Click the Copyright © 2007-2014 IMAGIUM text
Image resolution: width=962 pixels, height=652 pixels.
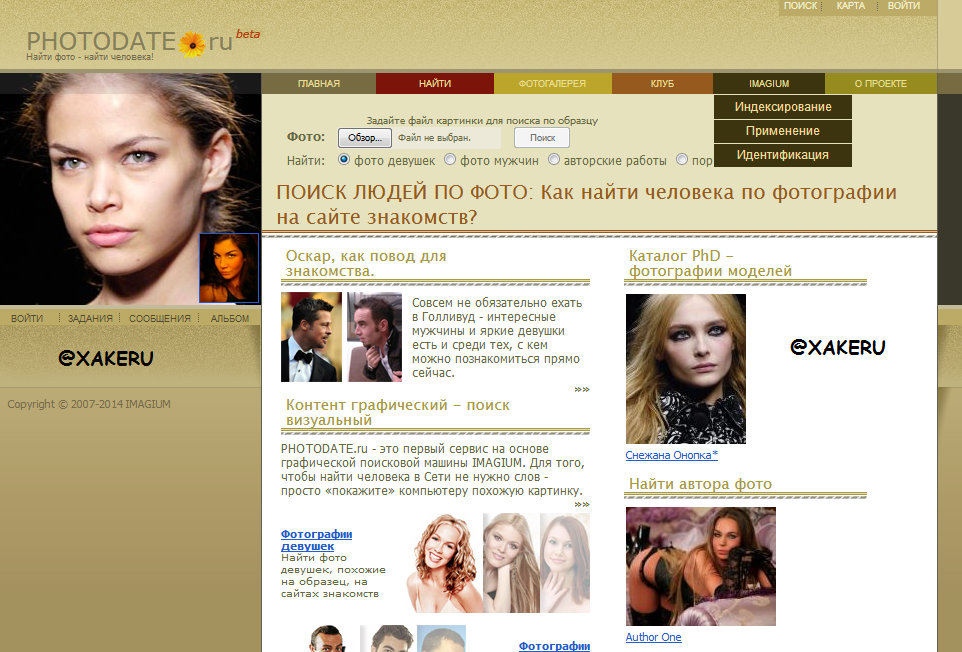point(89,404)
